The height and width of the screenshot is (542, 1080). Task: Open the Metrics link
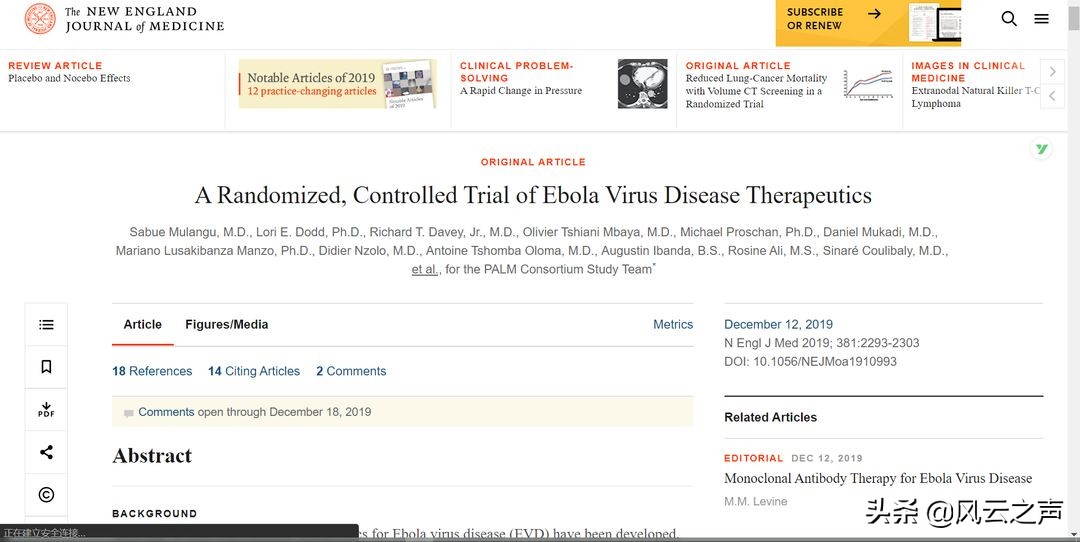pyautogui.click(x=673, y=325)
